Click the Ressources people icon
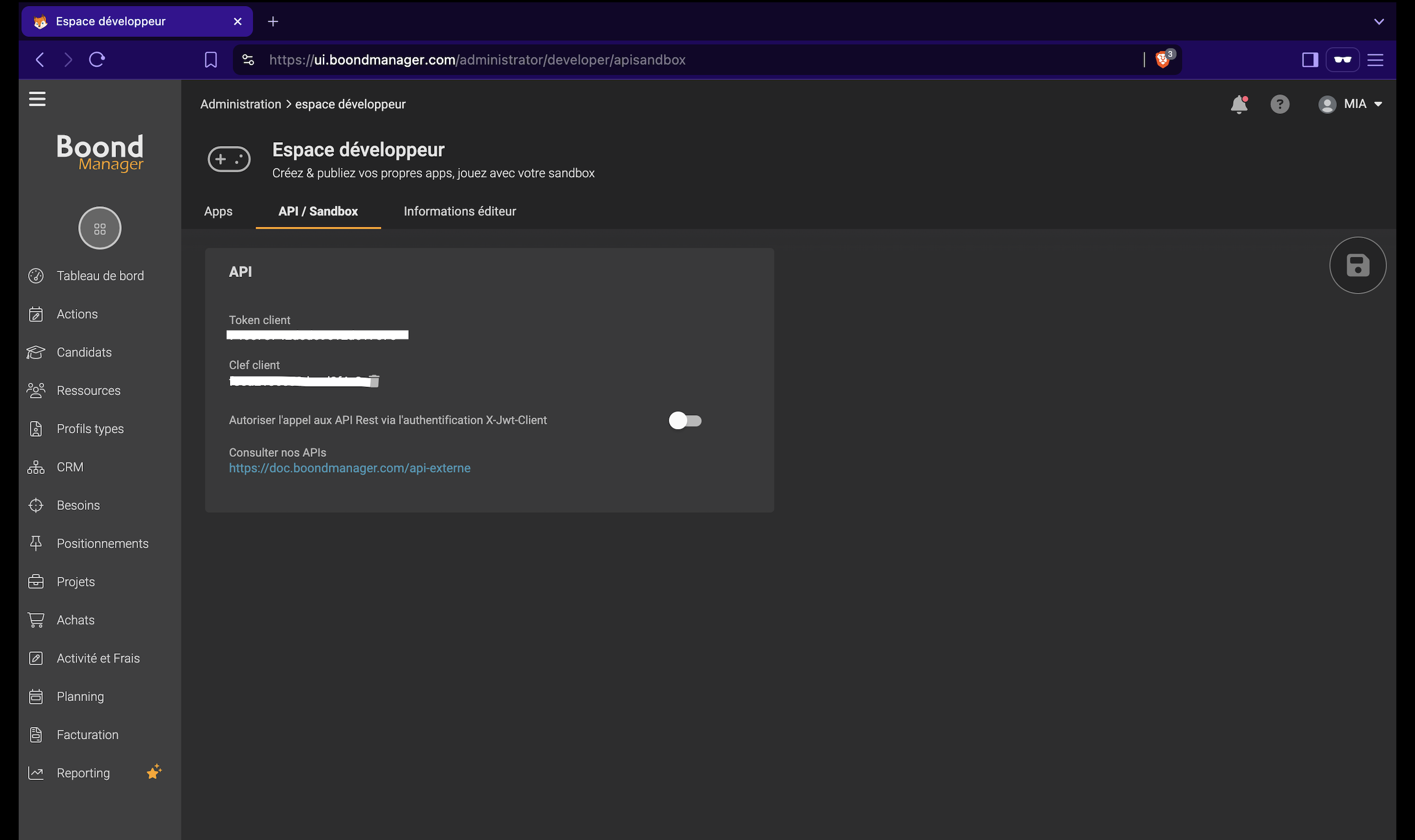1415x840 pixels. pos(36,391)
